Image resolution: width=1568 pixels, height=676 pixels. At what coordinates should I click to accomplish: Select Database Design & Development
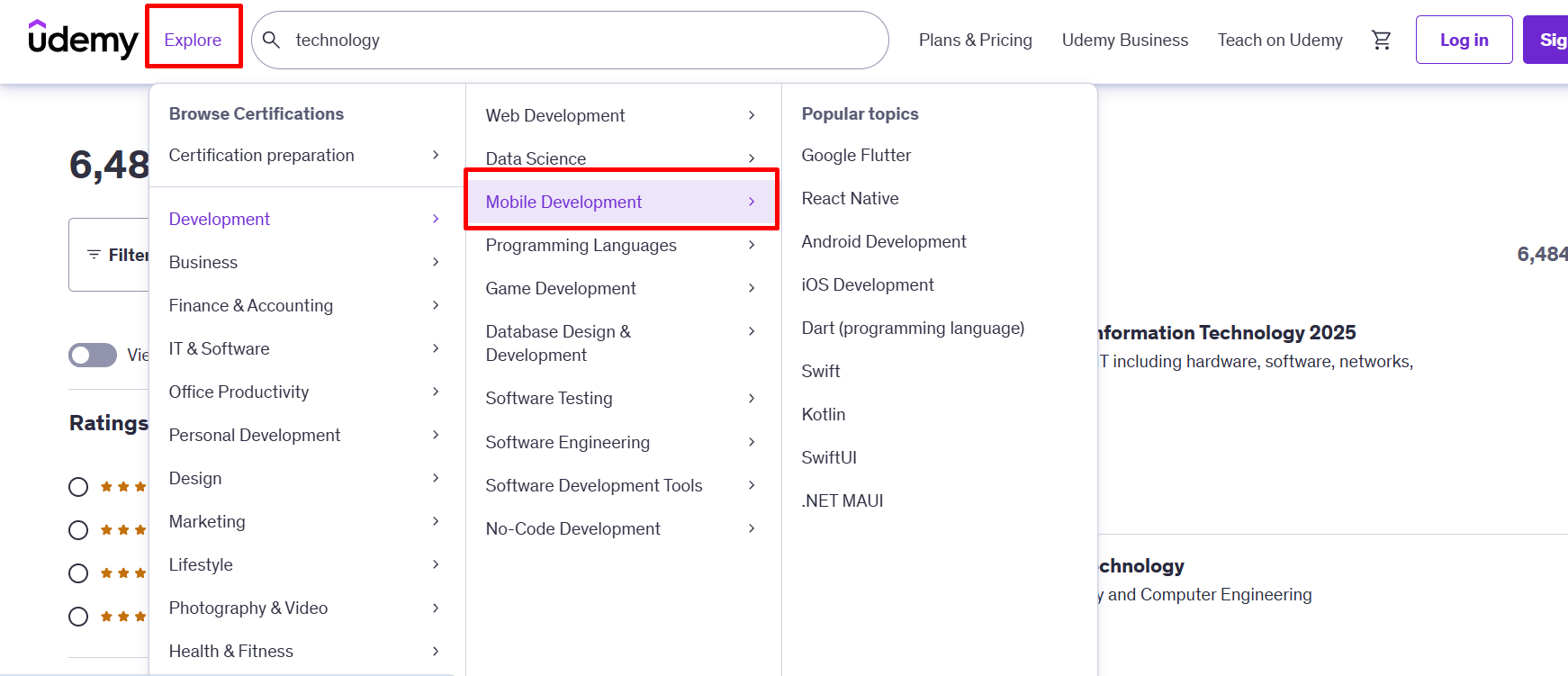(x=558, y=343)
